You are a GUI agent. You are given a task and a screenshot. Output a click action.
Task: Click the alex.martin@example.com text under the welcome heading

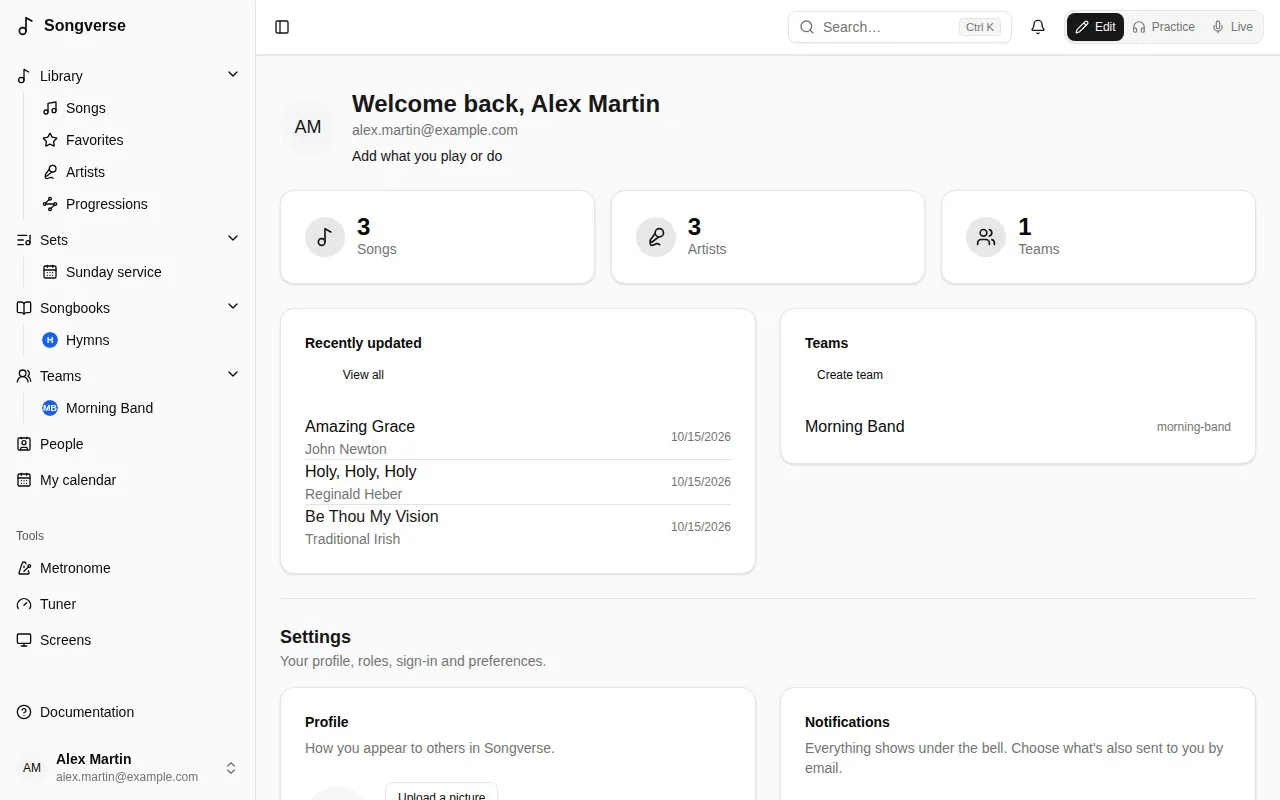(x=435, y=130)
